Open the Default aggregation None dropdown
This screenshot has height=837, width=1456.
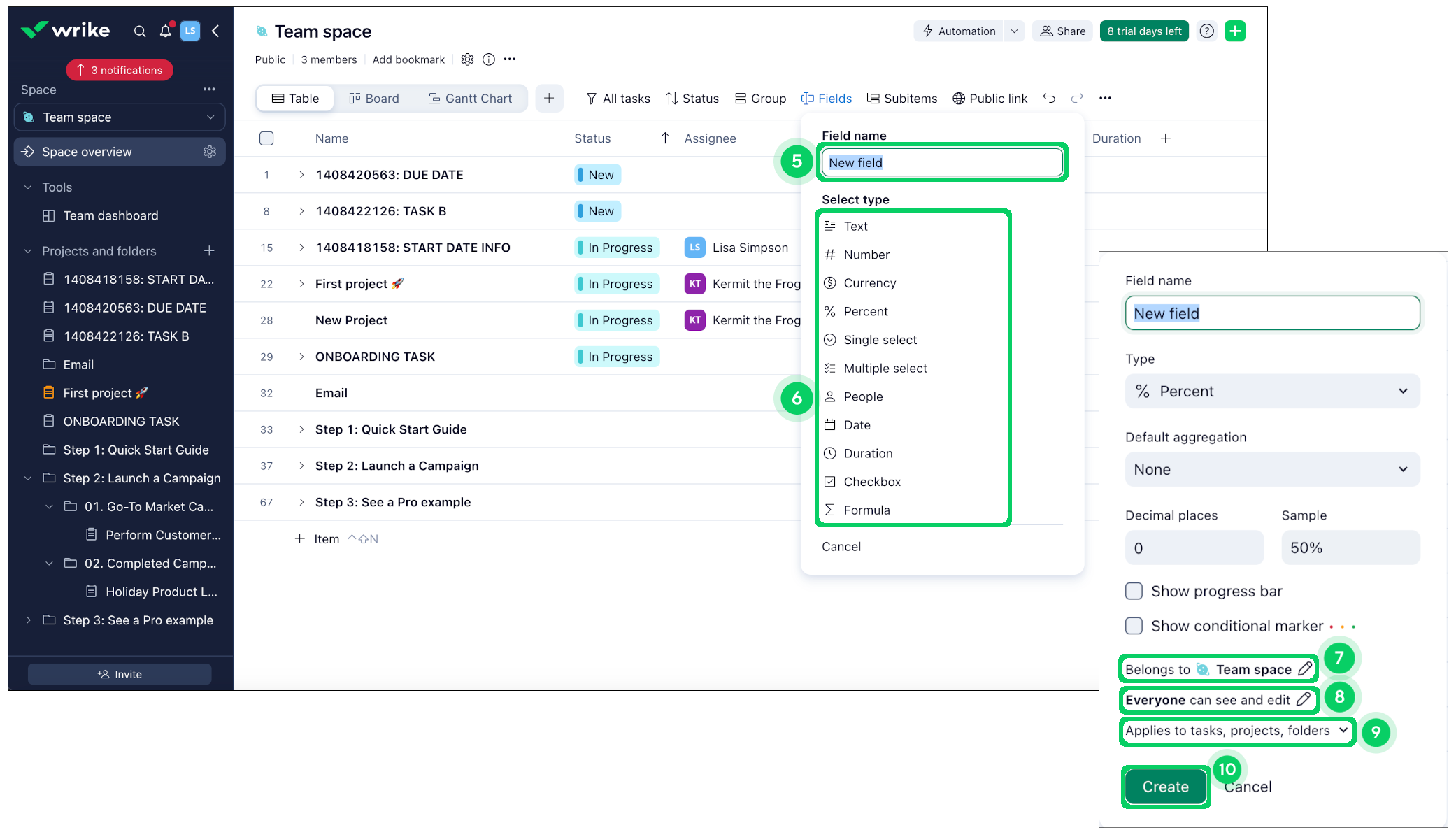(1272, 469)
